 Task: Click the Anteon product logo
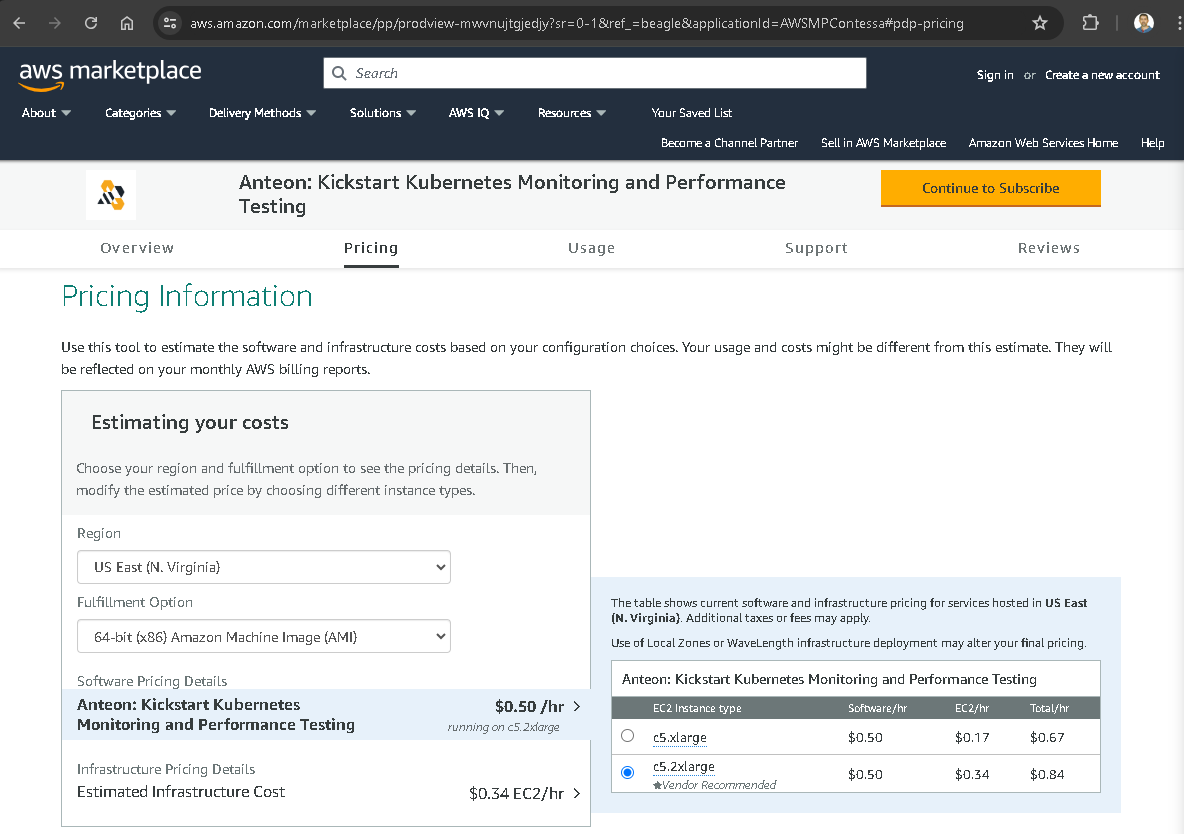tap(111, 195)
